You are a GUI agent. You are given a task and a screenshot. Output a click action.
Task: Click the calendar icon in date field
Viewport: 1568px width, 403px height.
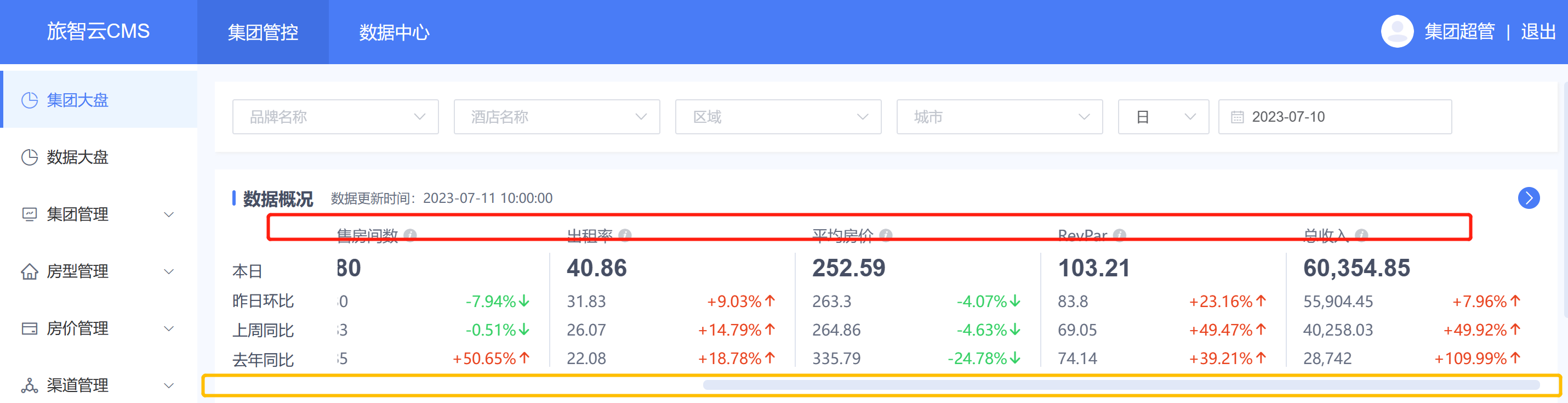tap(1238, 117)
